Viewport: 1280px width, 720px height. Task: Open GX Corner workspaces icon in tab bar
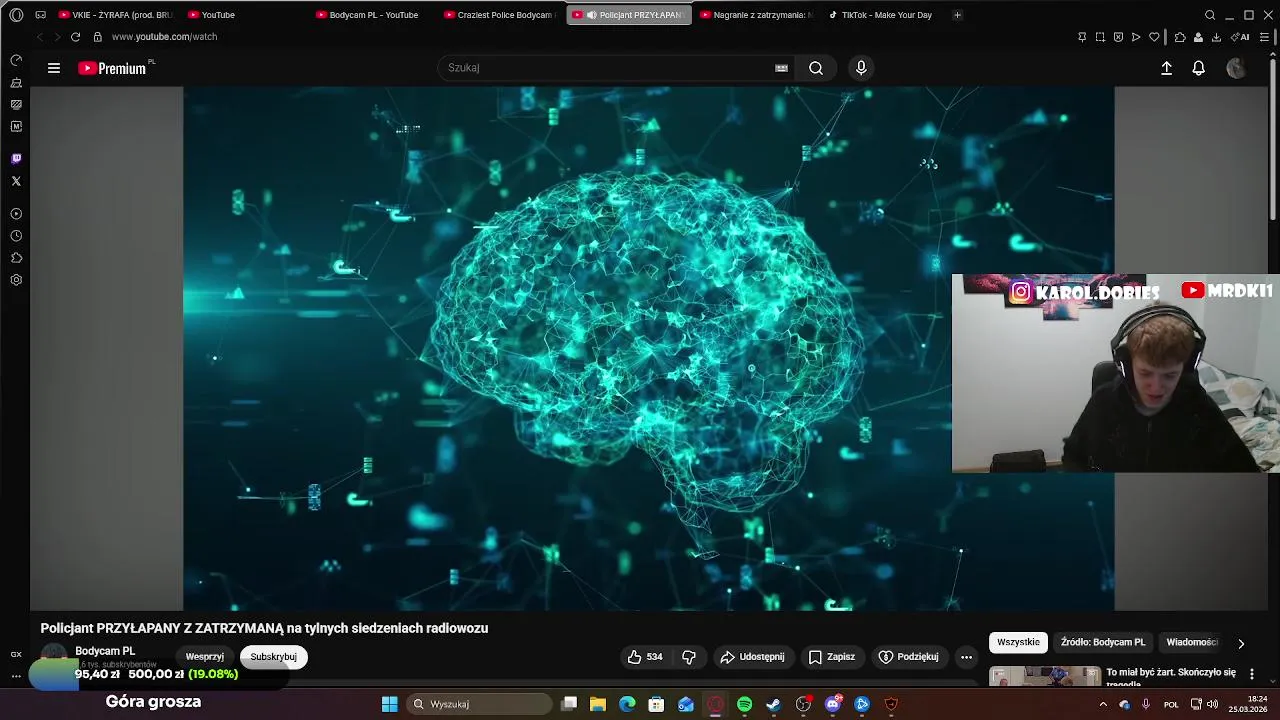click(40, 15)
